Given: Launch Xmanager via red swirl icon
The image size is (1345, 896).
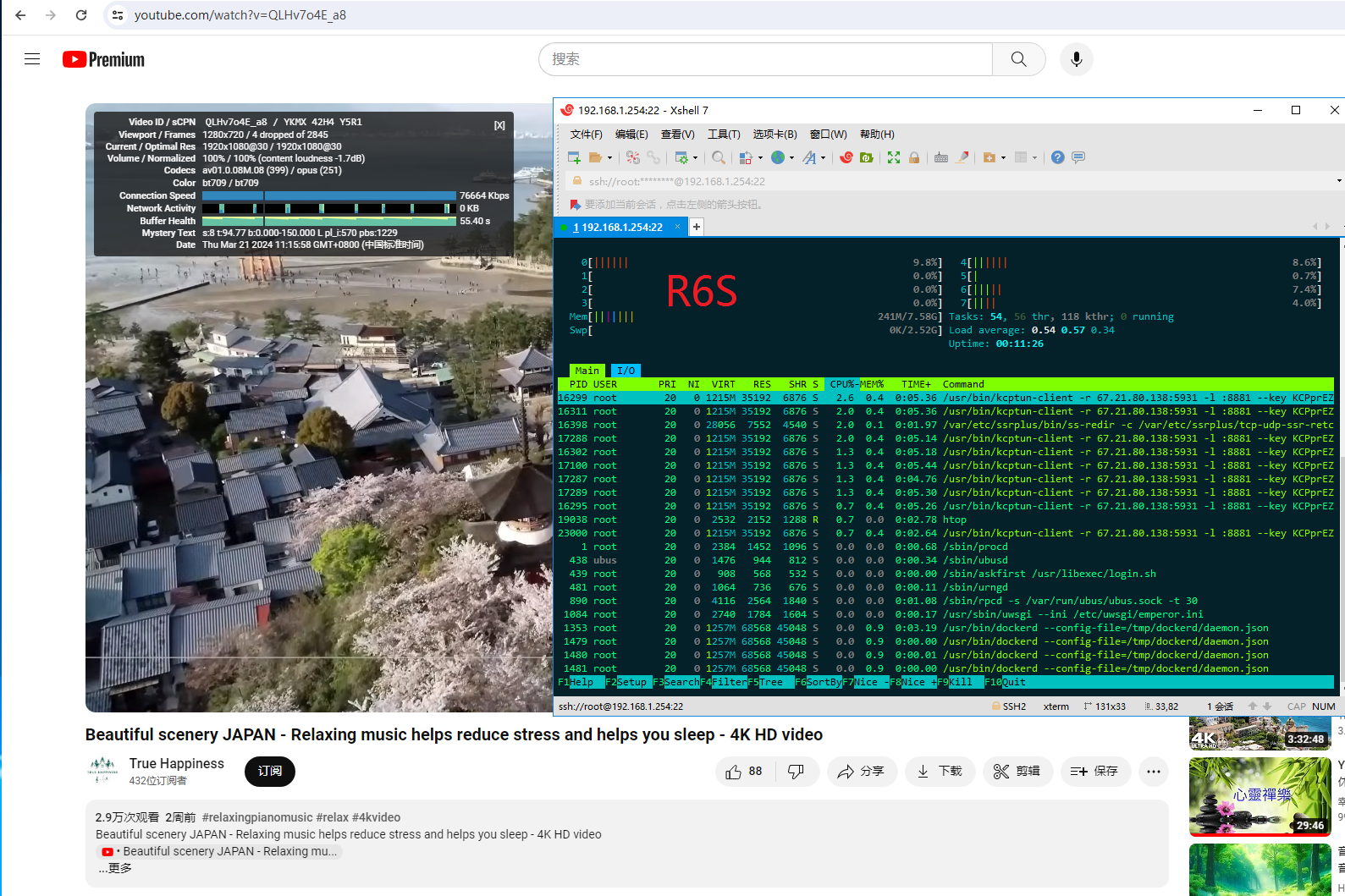Looking at the screenshot, I should [846, 157].
